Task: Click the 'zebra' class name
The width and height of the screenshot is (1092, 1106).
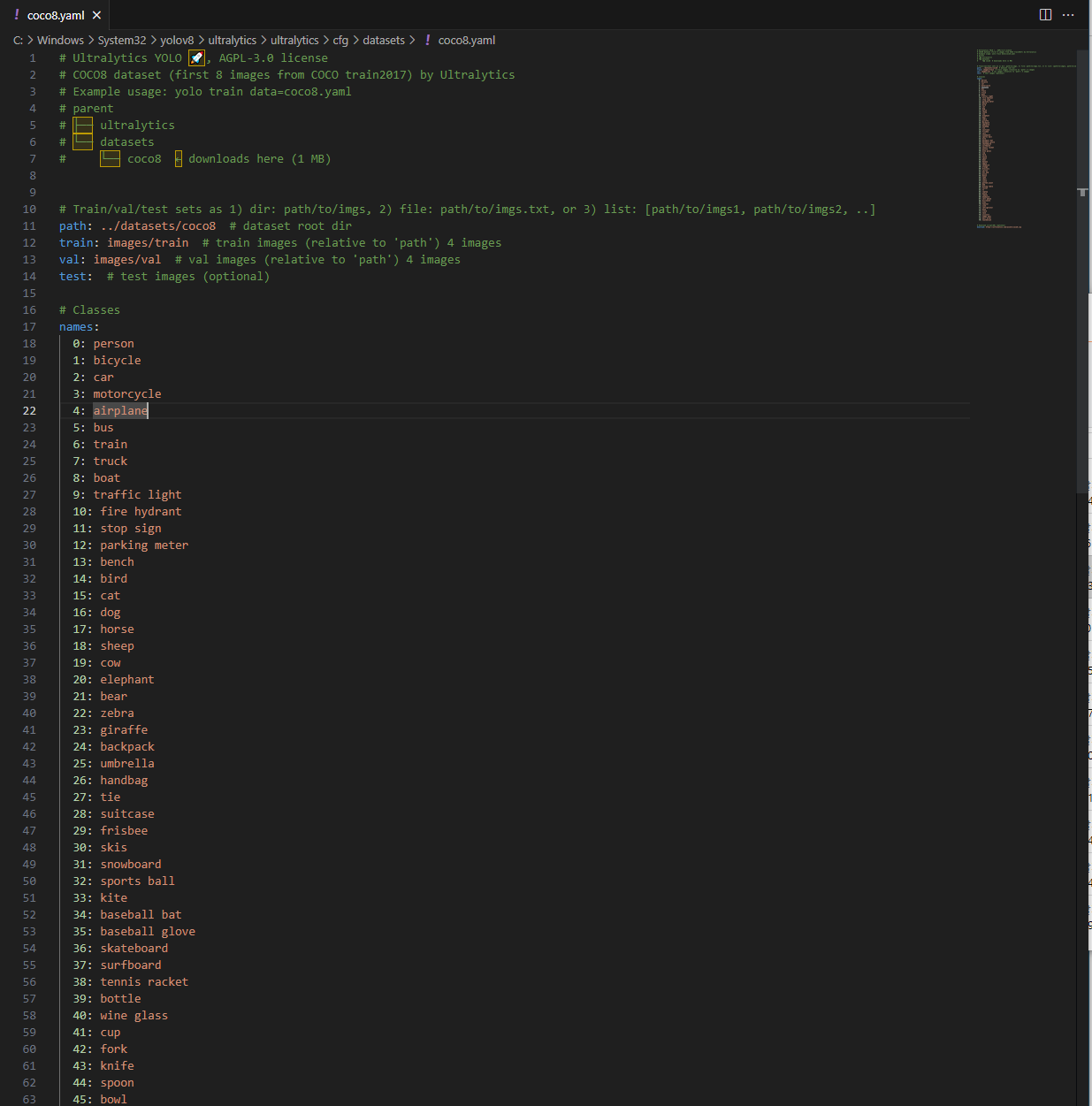Action: coord(118,713)
